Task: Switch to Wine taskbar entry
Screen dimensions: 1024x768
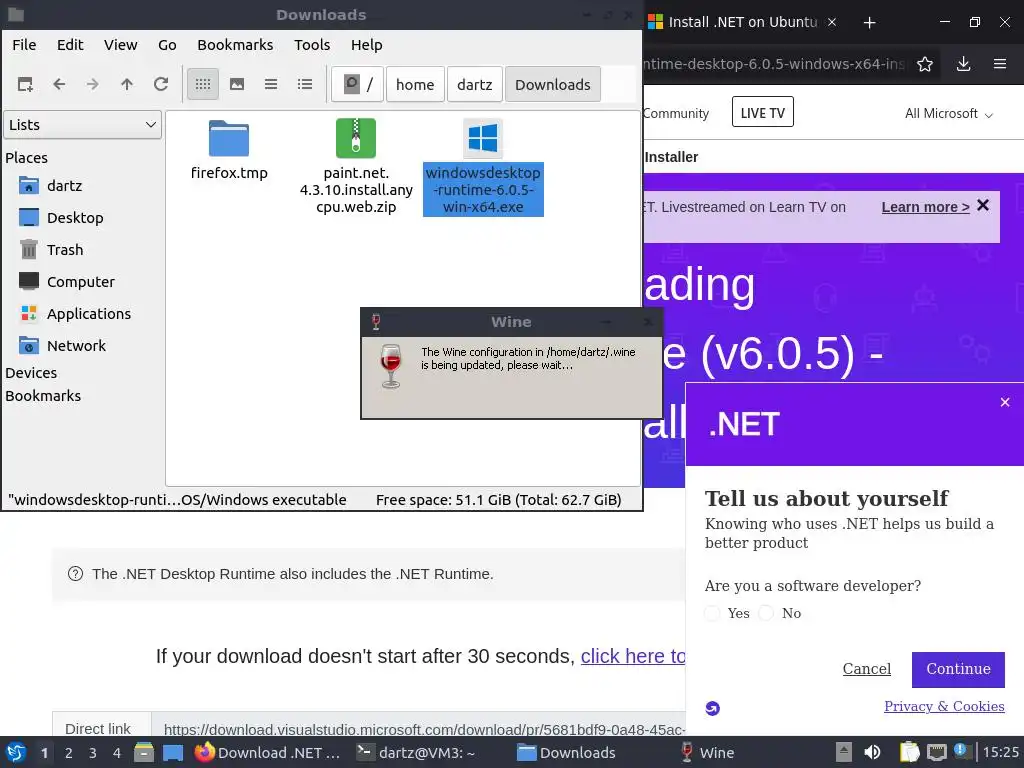Action: 707,753
